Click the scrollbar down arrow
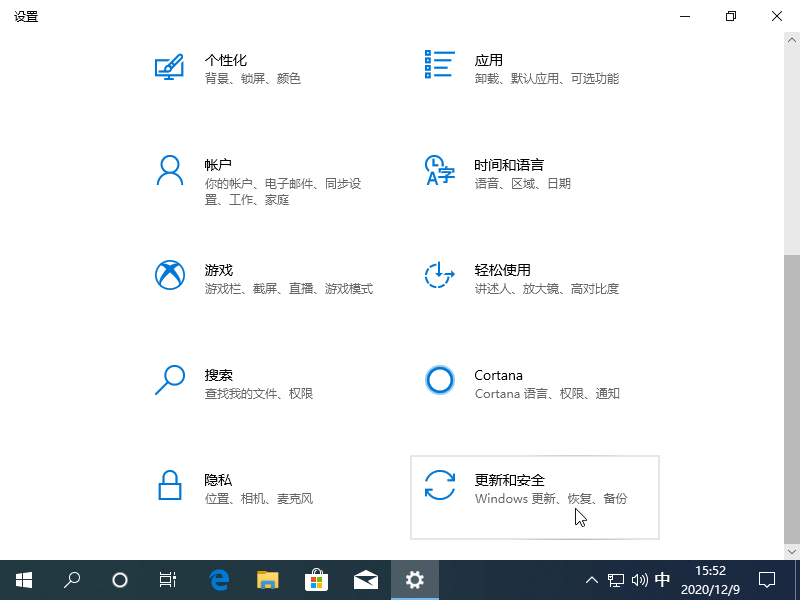 (792, 551)
